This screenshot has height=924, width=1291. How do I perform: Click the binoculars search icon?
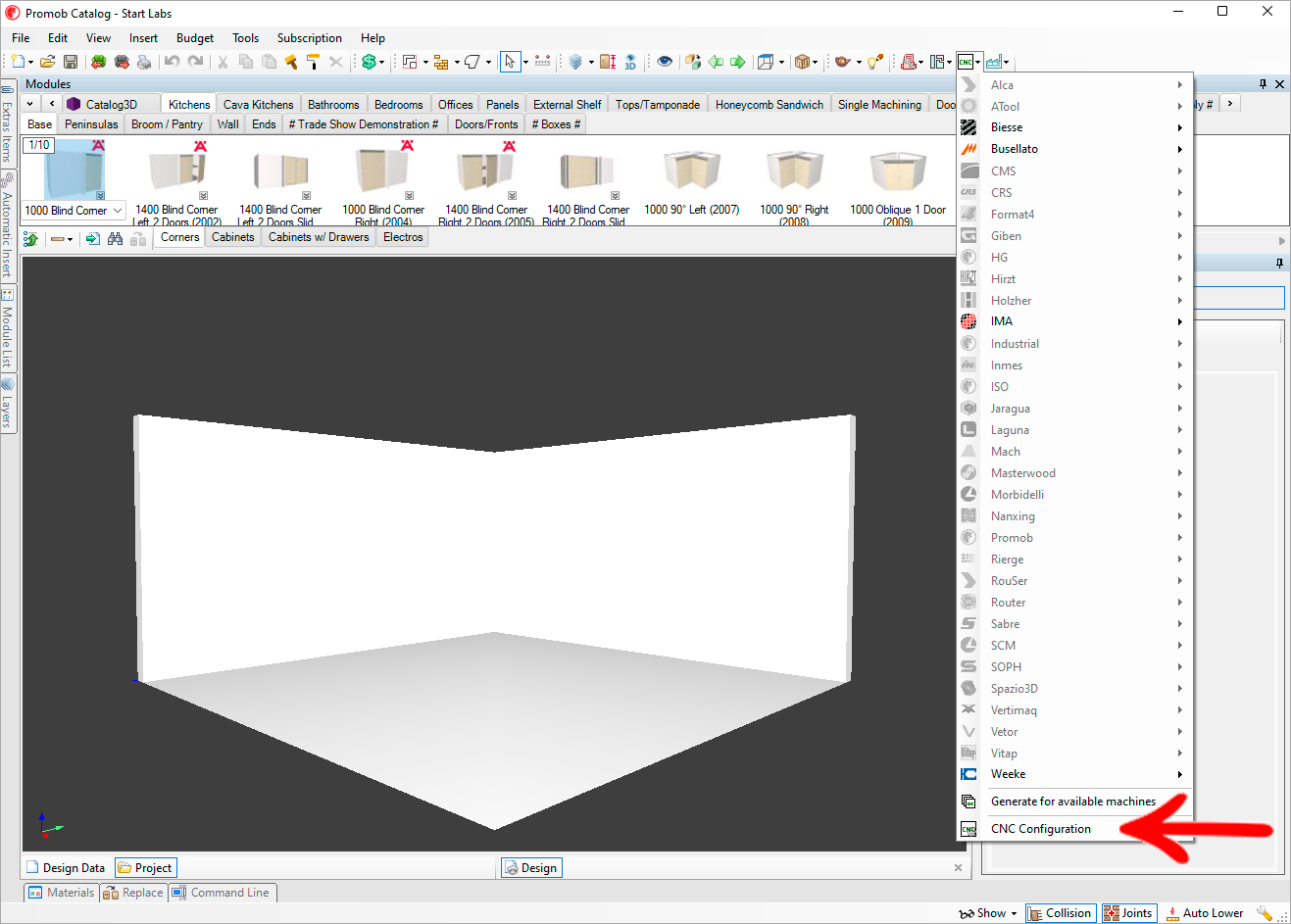click(x=115, y=238)
